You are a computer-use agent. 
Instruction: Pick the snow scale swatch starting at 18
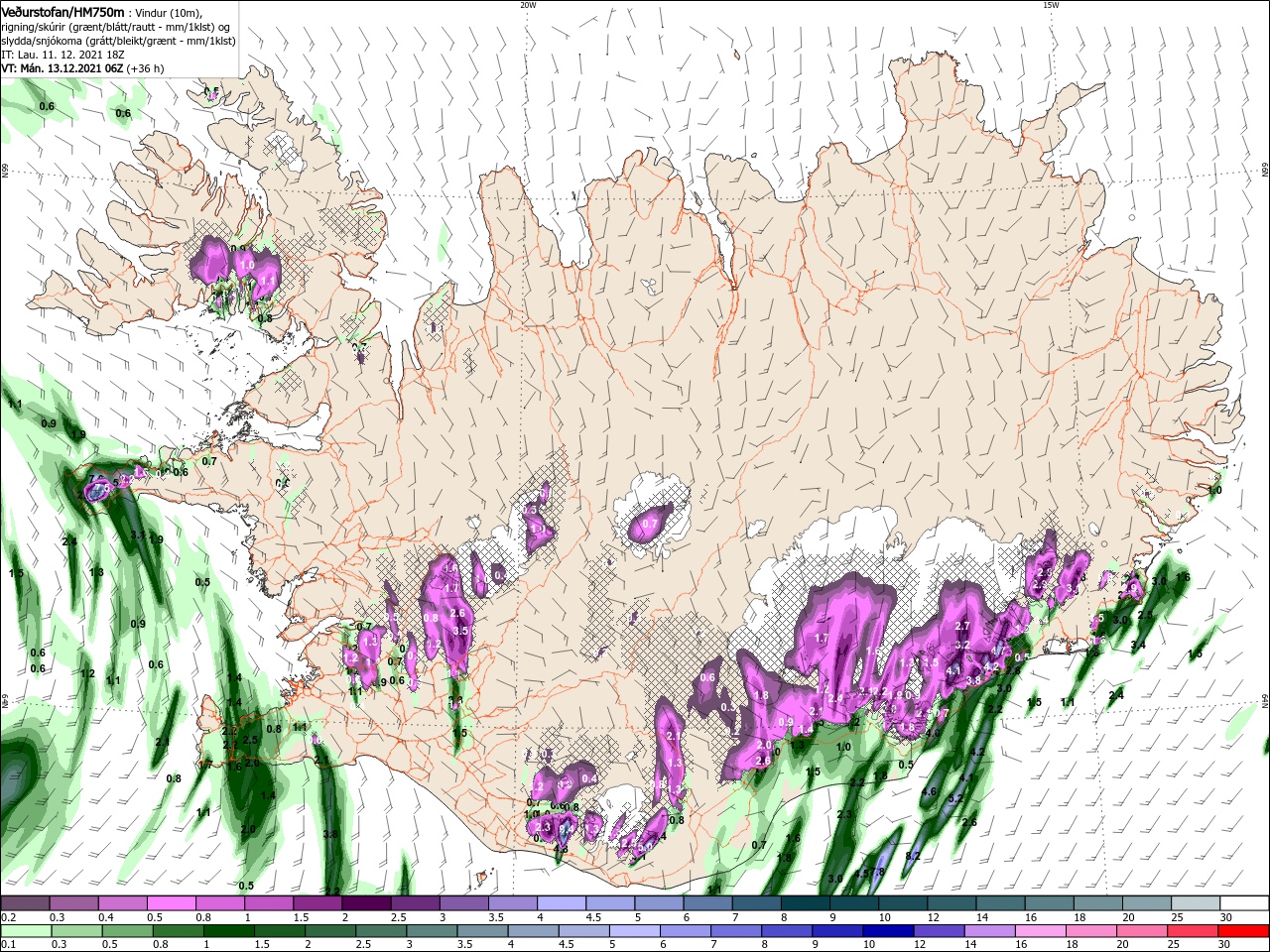(1098, 903)
